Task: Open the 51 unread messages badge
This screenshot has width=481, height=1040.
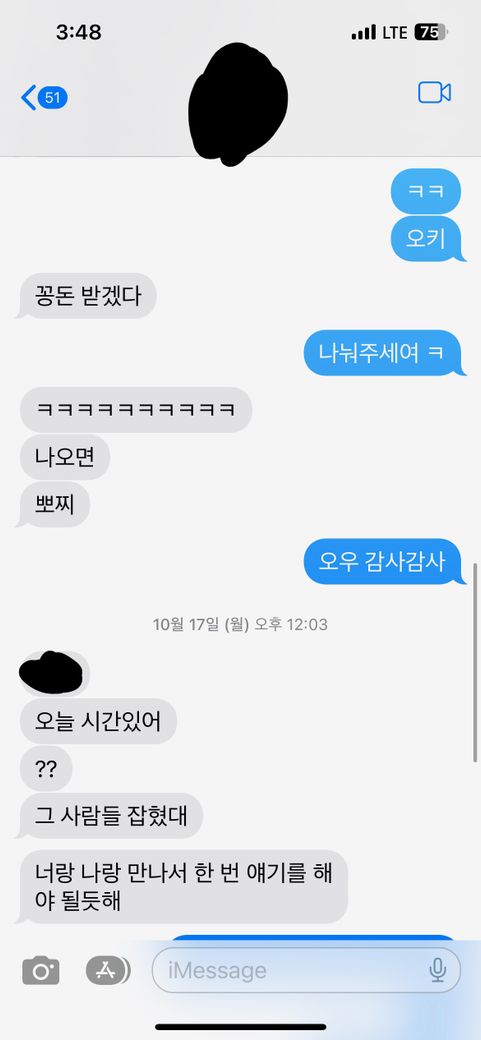Action: [53, 98]
